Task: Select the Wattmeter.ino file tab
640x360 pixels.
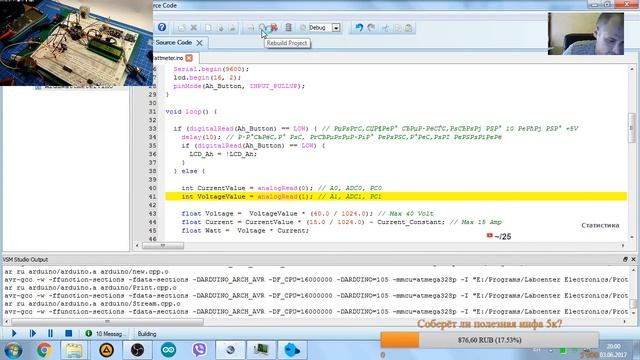Action: click(168, 58)
